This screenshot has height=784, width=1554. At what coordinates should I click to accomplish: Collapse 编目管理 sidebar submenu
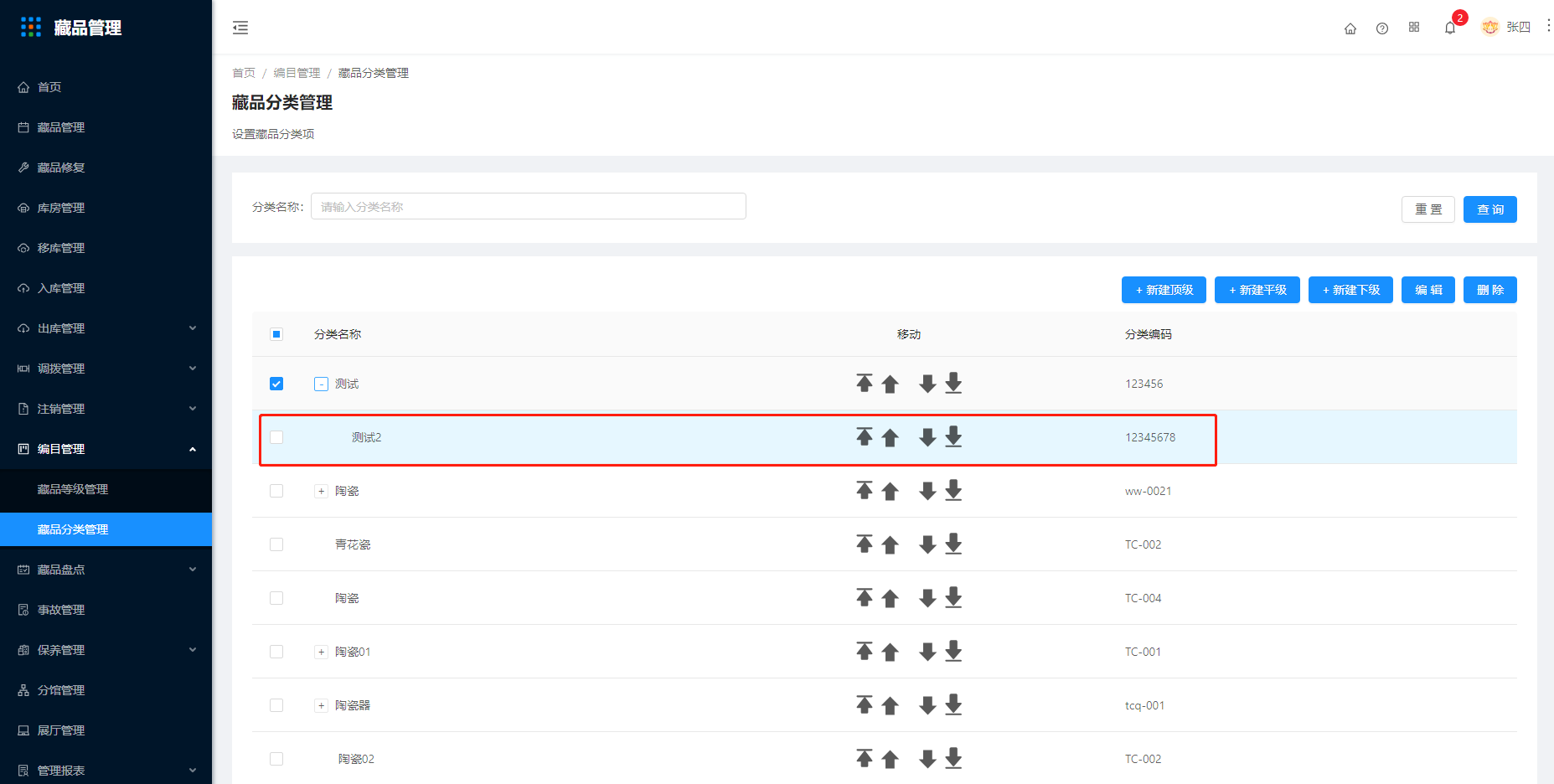(106, 449)
